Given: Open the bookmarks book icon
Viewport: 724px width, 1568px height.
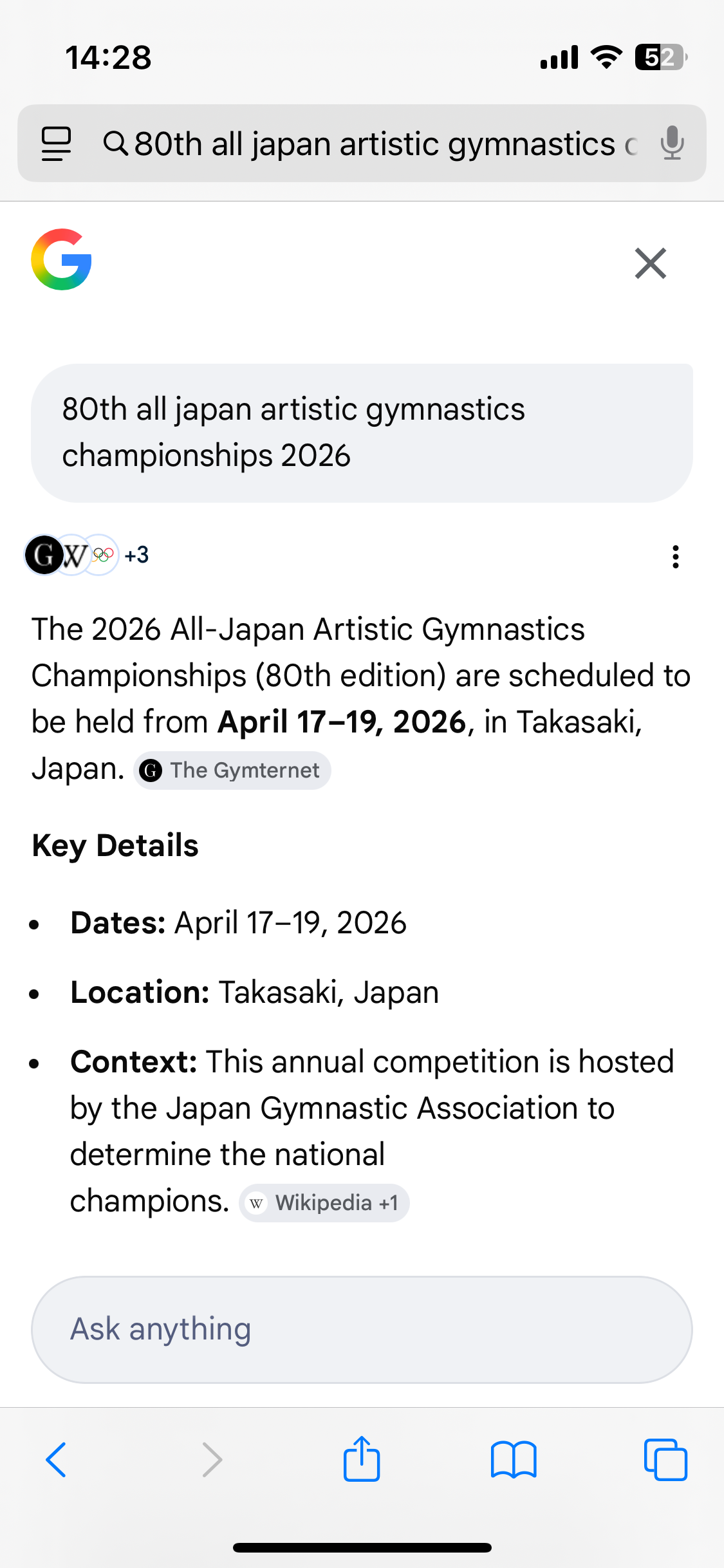Looking at the screenshot, I should pyautogui.click(x=513, y=1459).
